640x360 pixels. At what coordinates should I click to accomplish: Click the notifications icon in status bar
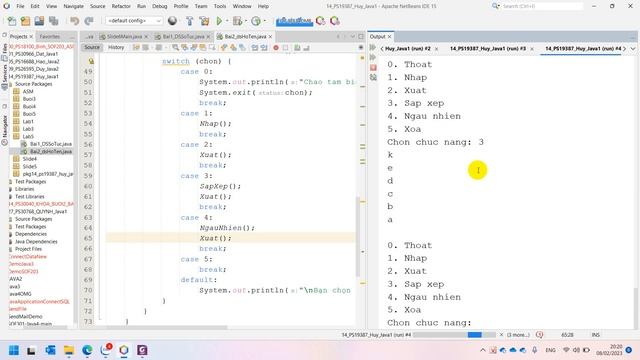[539, 335]
